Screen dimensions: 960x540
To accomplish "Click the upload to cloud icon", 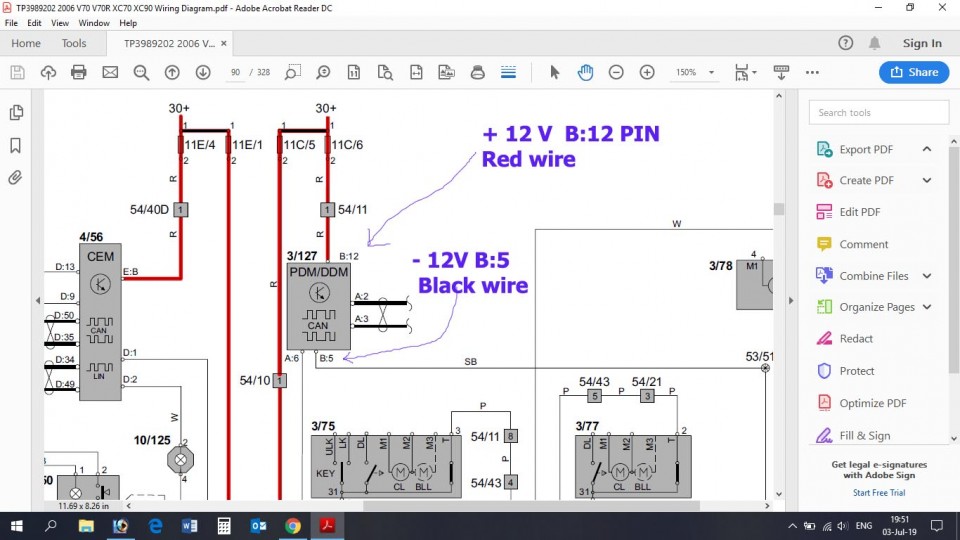I will coord(48,72).
